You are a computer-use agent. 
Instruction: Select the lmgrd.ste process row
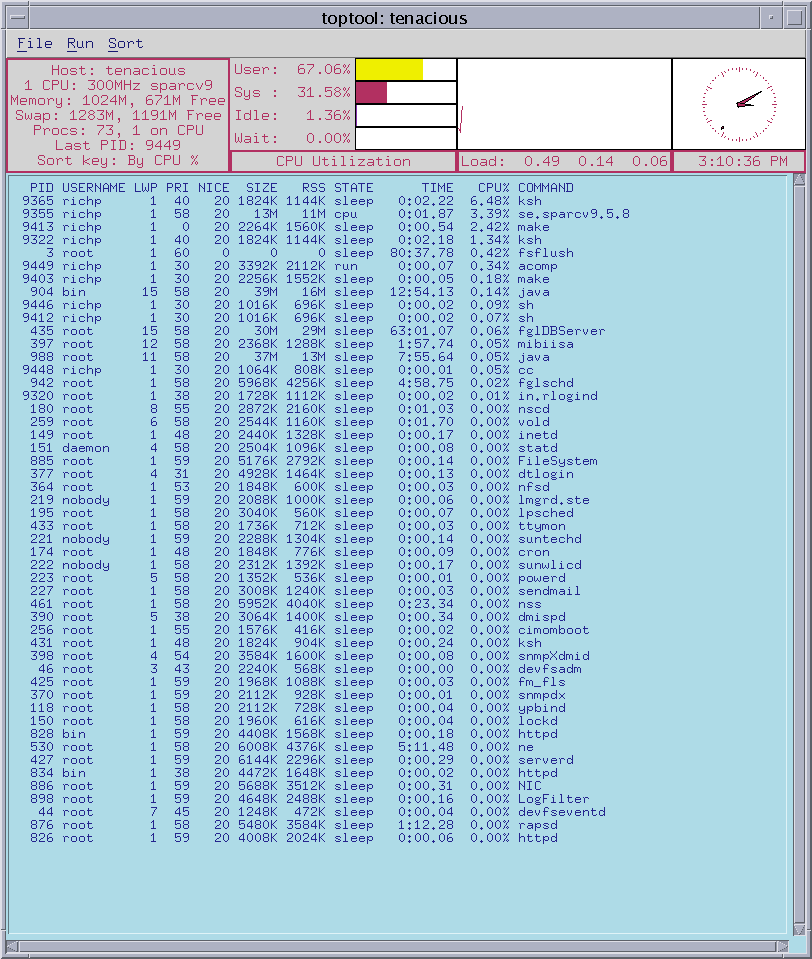click(310, 500)
